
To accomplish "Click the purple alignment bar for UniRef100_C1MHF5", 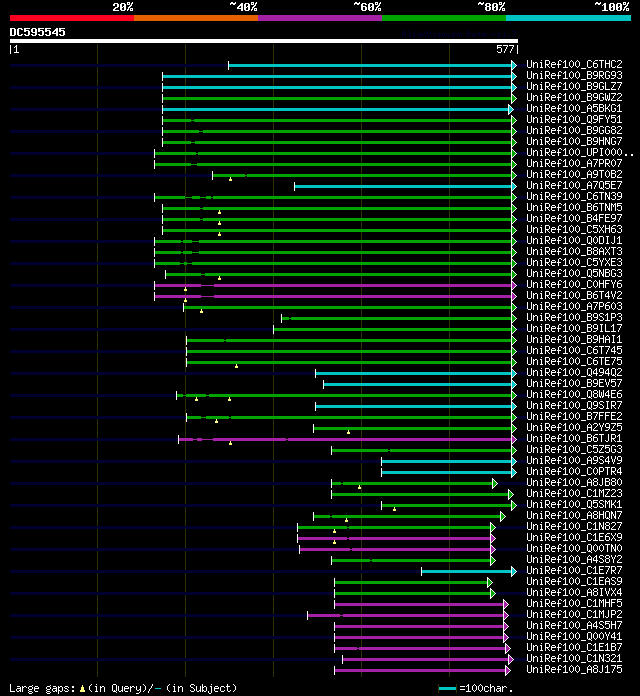I will coord(419,604).
